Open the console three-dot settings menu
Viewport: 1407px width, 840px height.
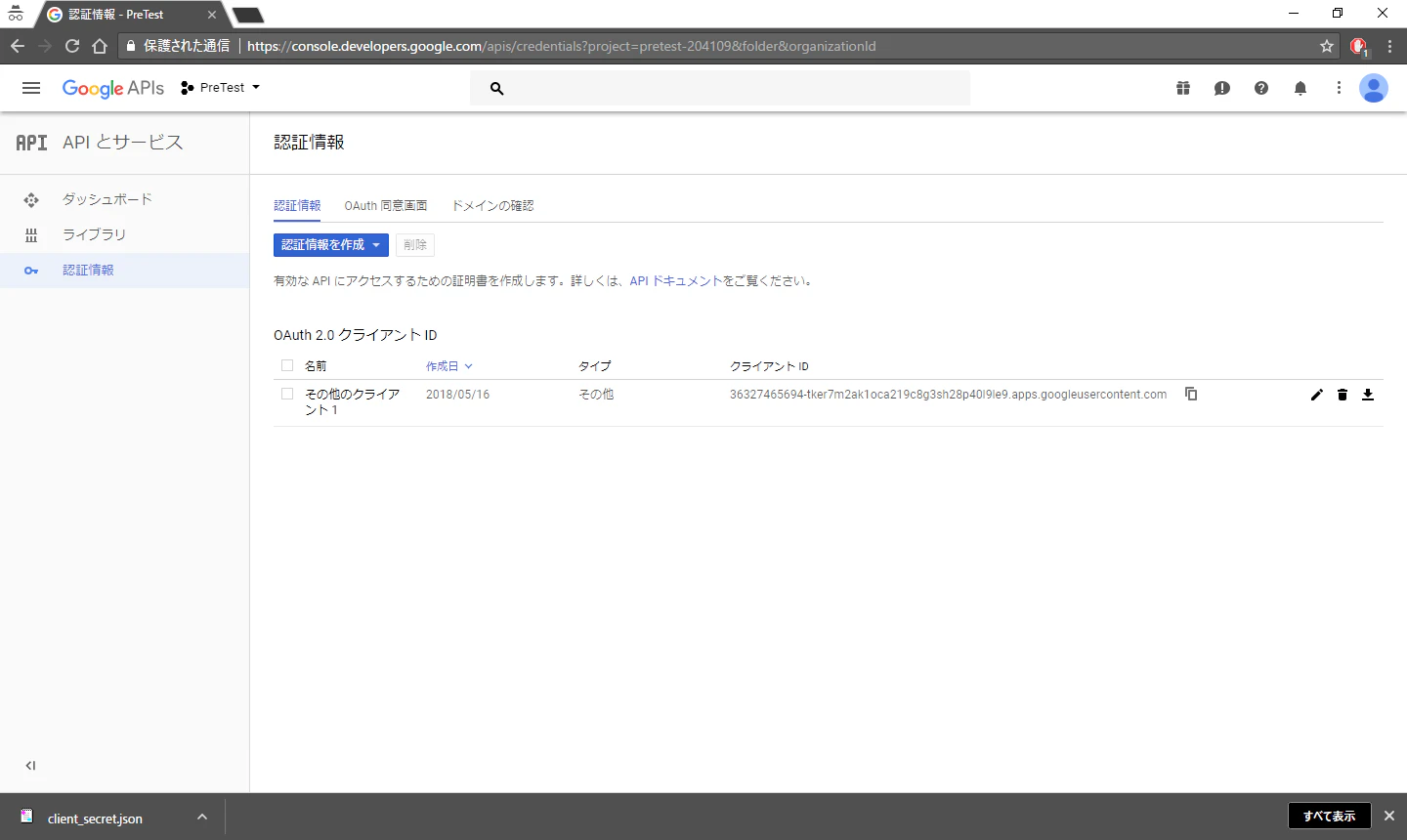pos(1339,88)
